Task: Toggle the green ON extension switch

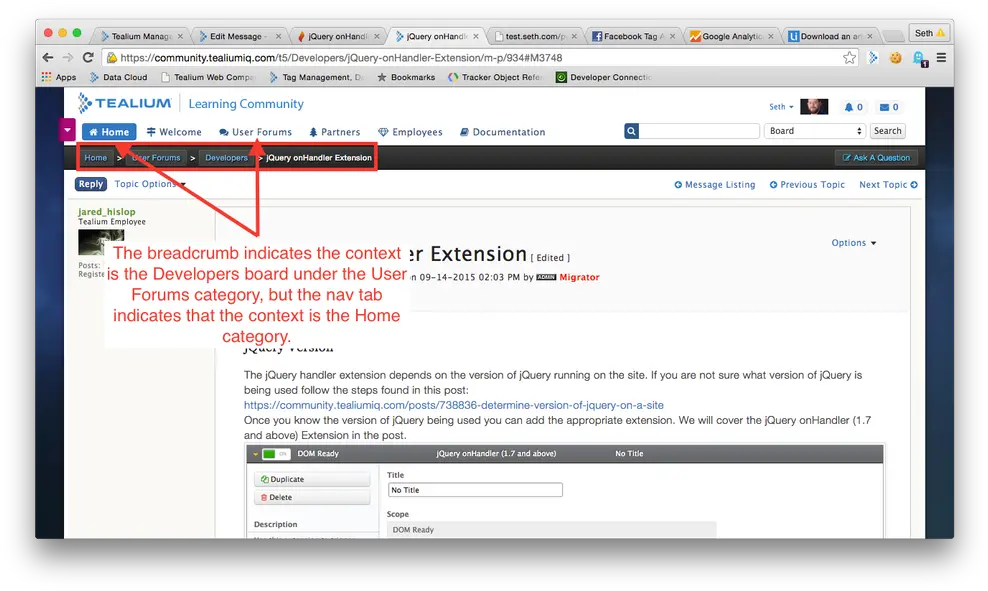Action: (275, 454)
